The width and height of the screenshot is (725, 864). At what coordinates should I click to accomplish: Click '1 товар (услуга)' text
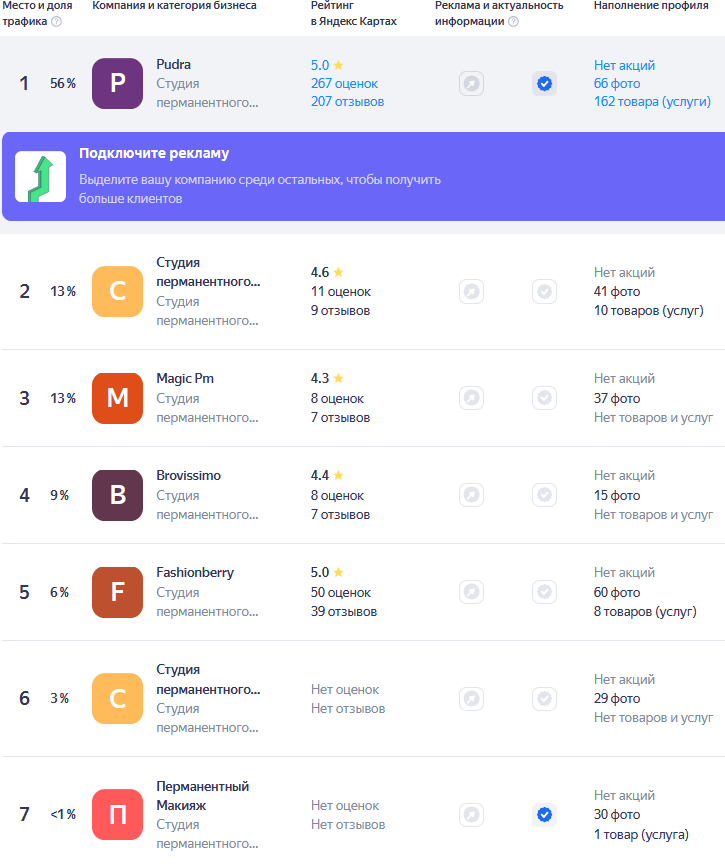click(x=641, y=834)
